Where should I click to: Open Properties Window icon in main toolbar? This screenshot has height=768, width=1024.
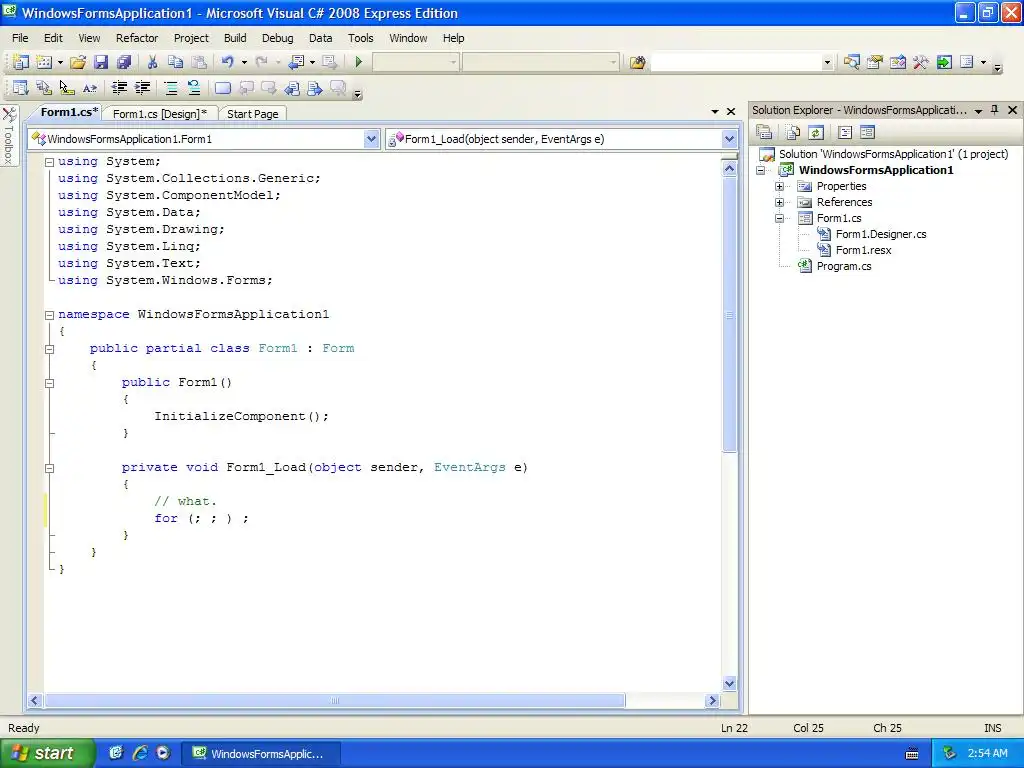(x=874, y=62)
